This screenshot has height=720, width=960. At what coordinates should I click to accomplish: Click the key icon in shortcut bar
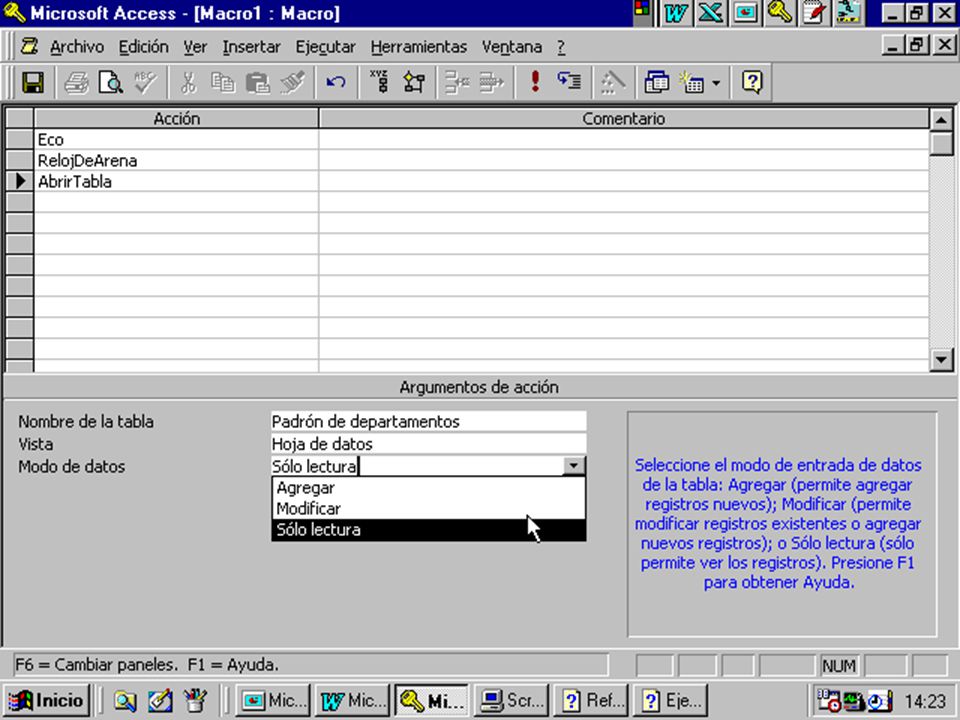[x=779, y=13]
